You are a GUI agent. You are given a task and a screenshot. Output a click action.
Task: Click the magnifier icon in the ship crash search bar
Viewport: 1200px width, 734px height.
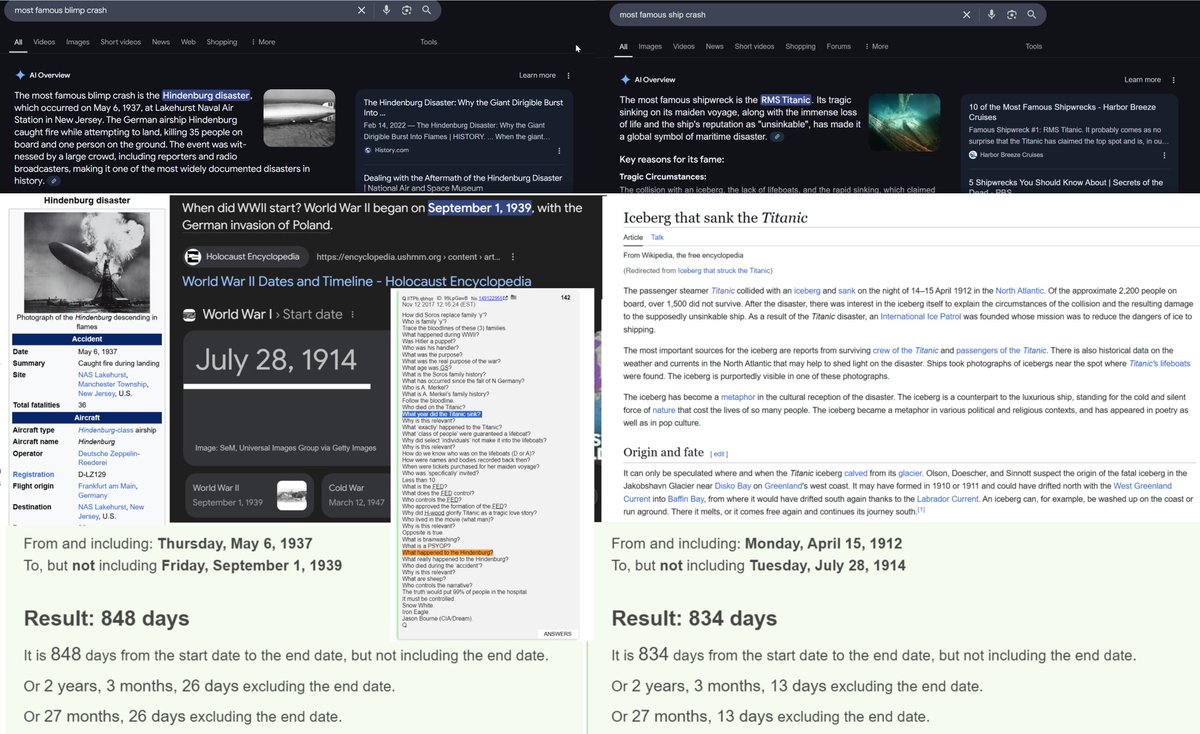(1031, 15)
